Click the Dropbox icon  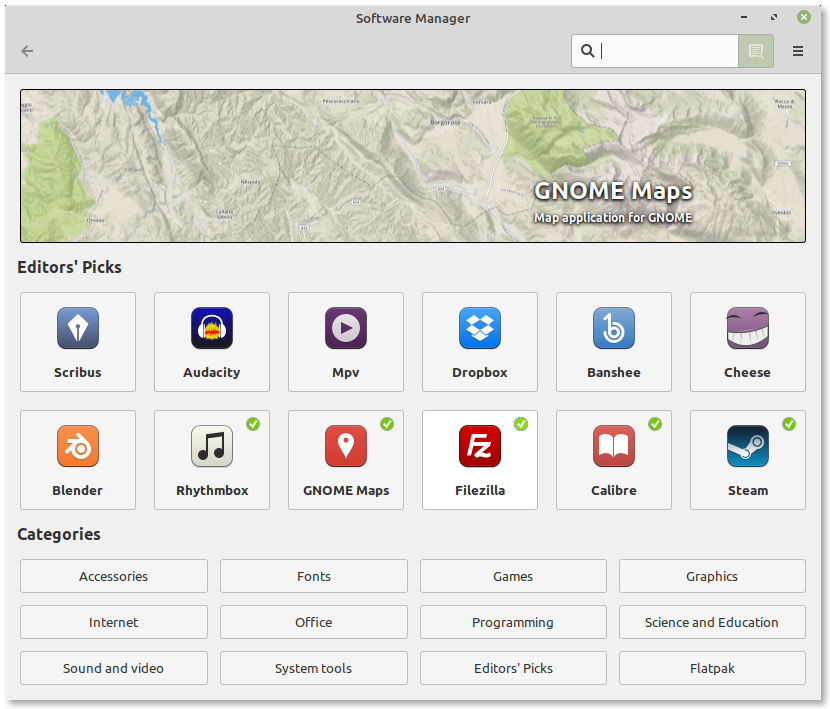coord(480,329)
